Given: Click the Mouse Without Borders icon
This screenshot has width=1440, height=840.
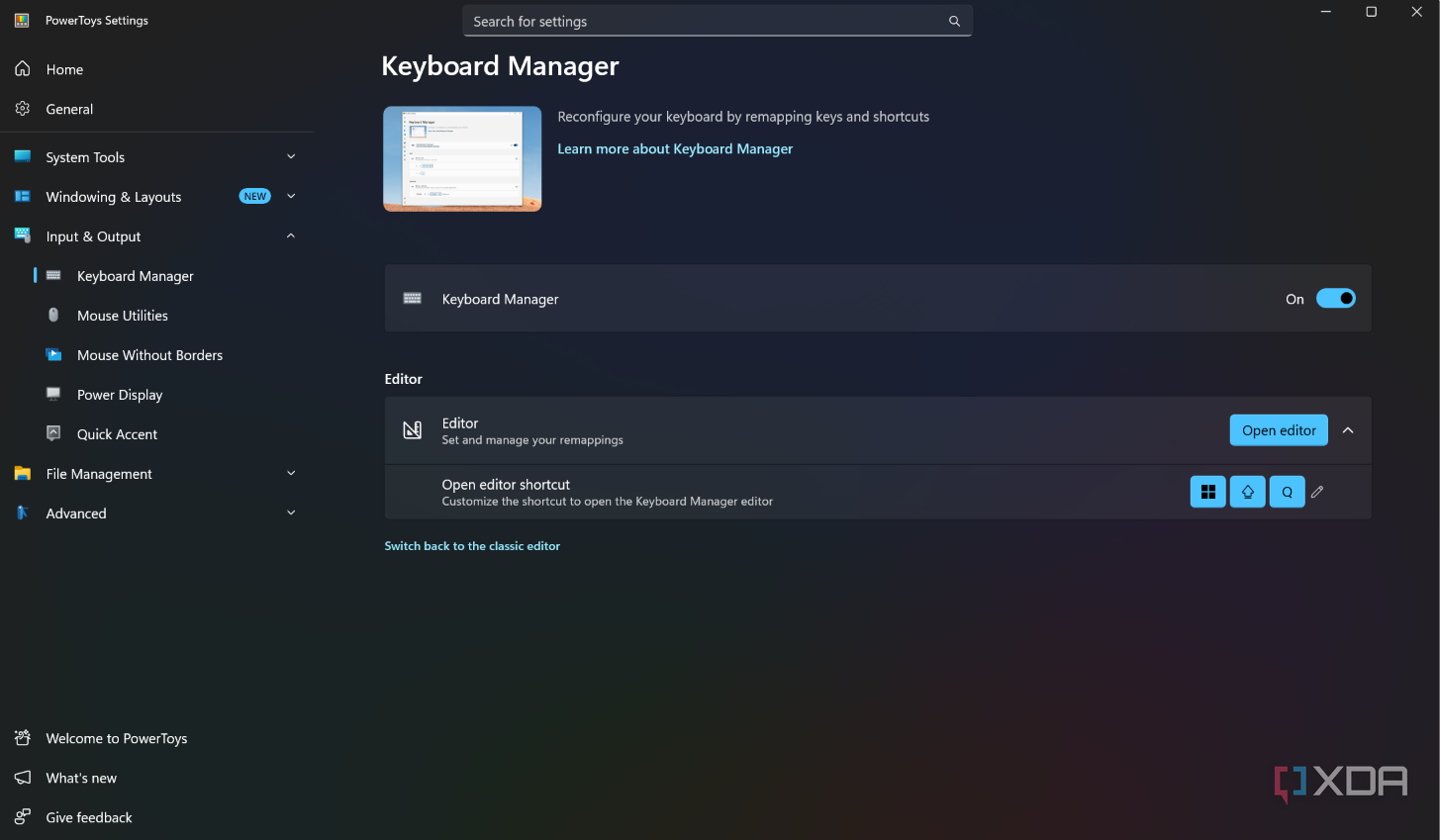Looking at the screenshot, I should click(x=53, y=354).
